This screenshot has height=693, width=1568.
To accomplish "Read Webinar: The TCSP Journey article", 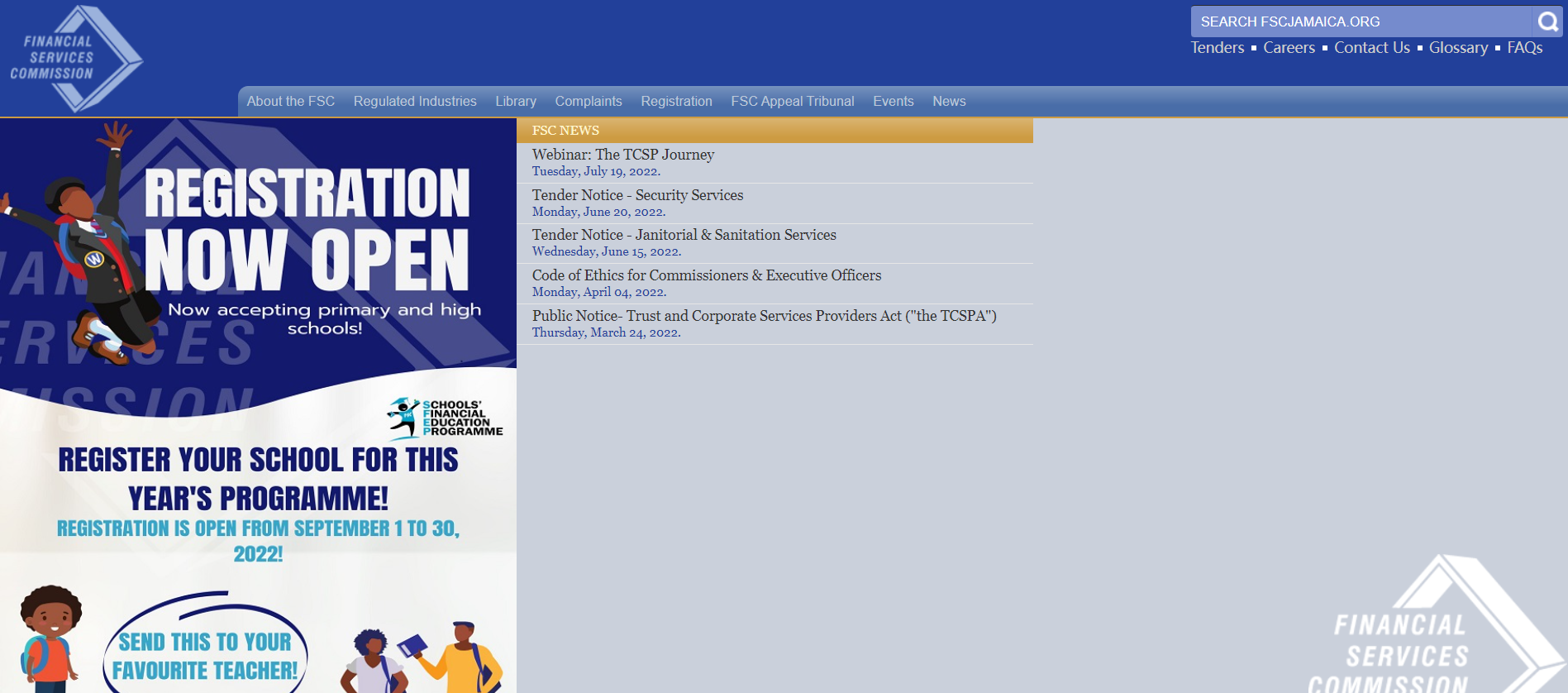I will (623, 155).
